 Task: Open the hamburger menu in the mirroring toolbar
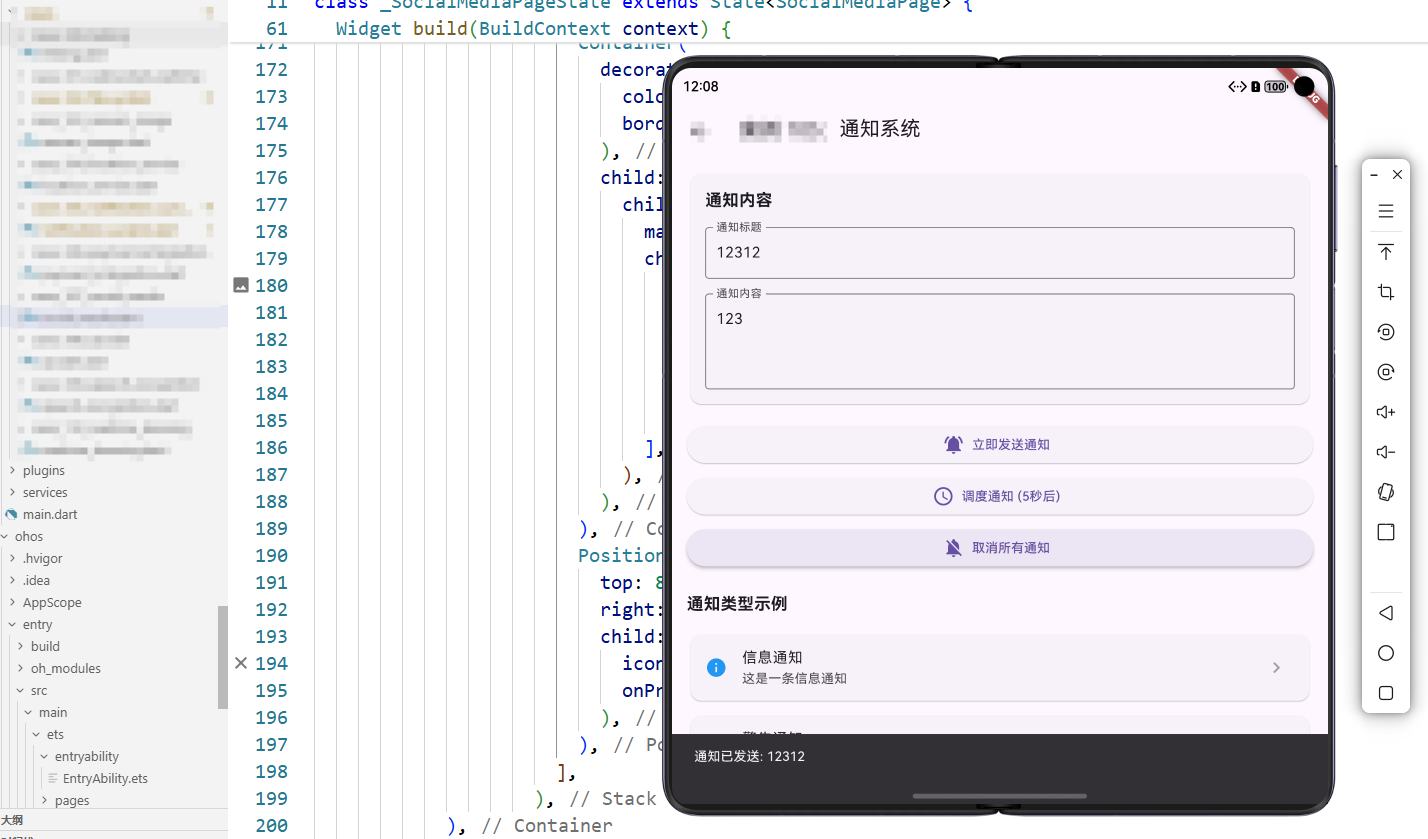1385,211
